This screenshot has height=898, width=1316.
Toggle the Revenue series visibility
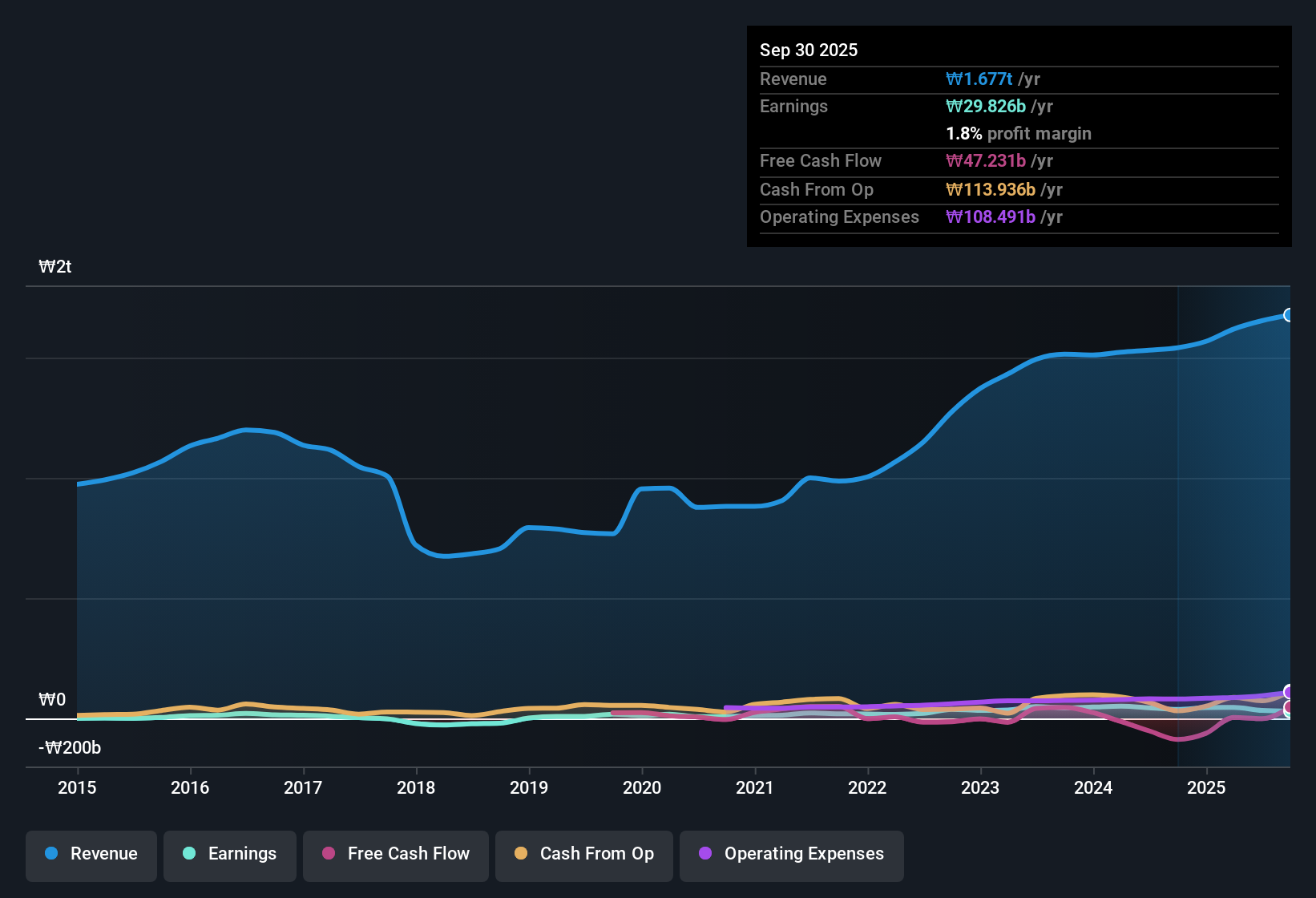coord(91,854)
